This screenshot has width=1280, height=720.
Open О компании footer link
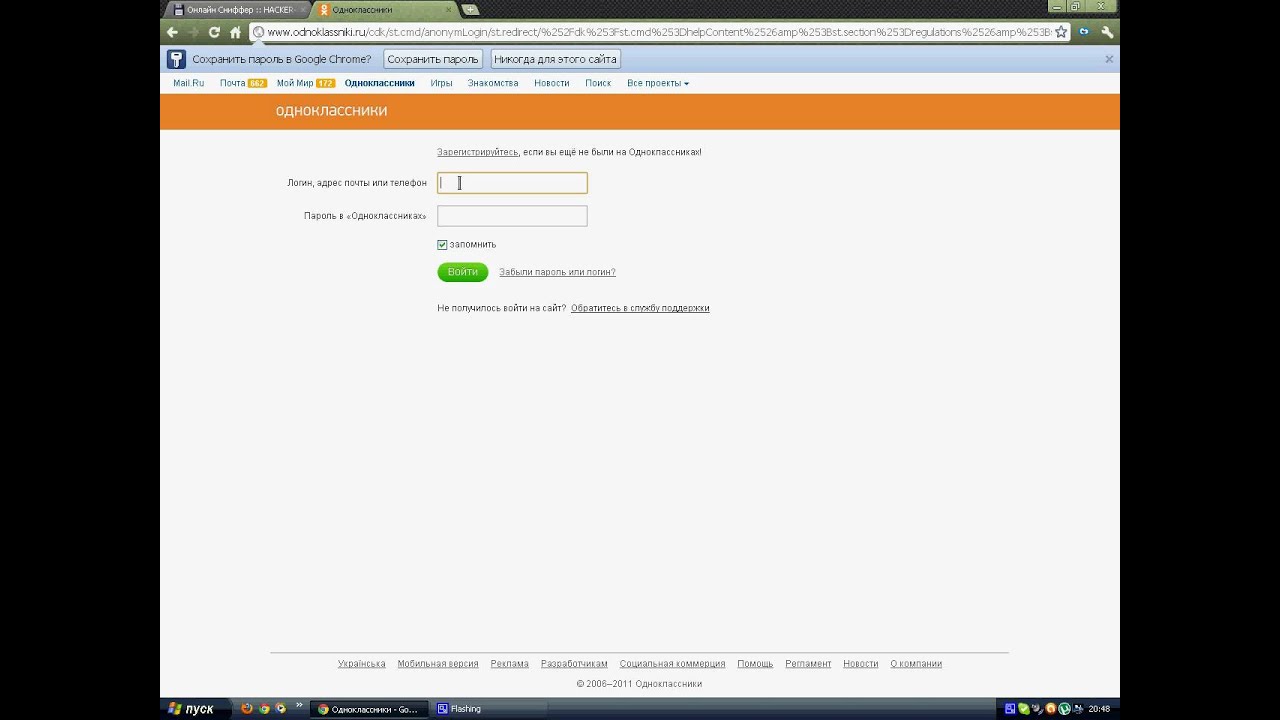coord(916,664)
